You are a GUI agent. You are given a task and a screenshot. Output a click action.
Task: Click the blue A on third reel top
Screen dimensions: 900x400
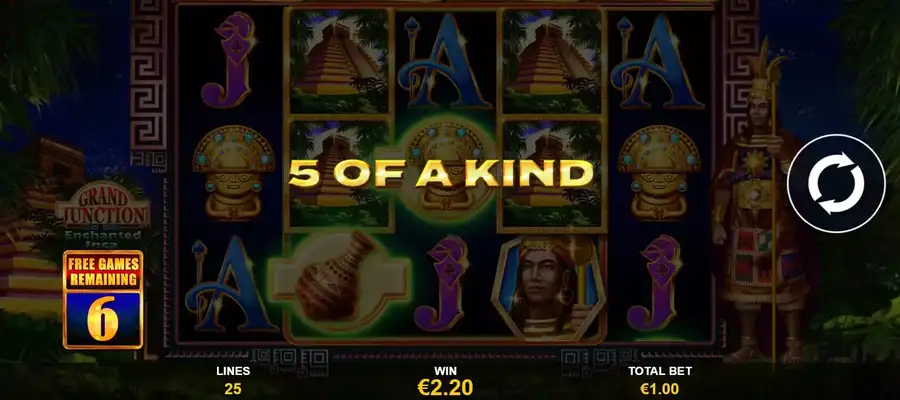click(445, 61)
